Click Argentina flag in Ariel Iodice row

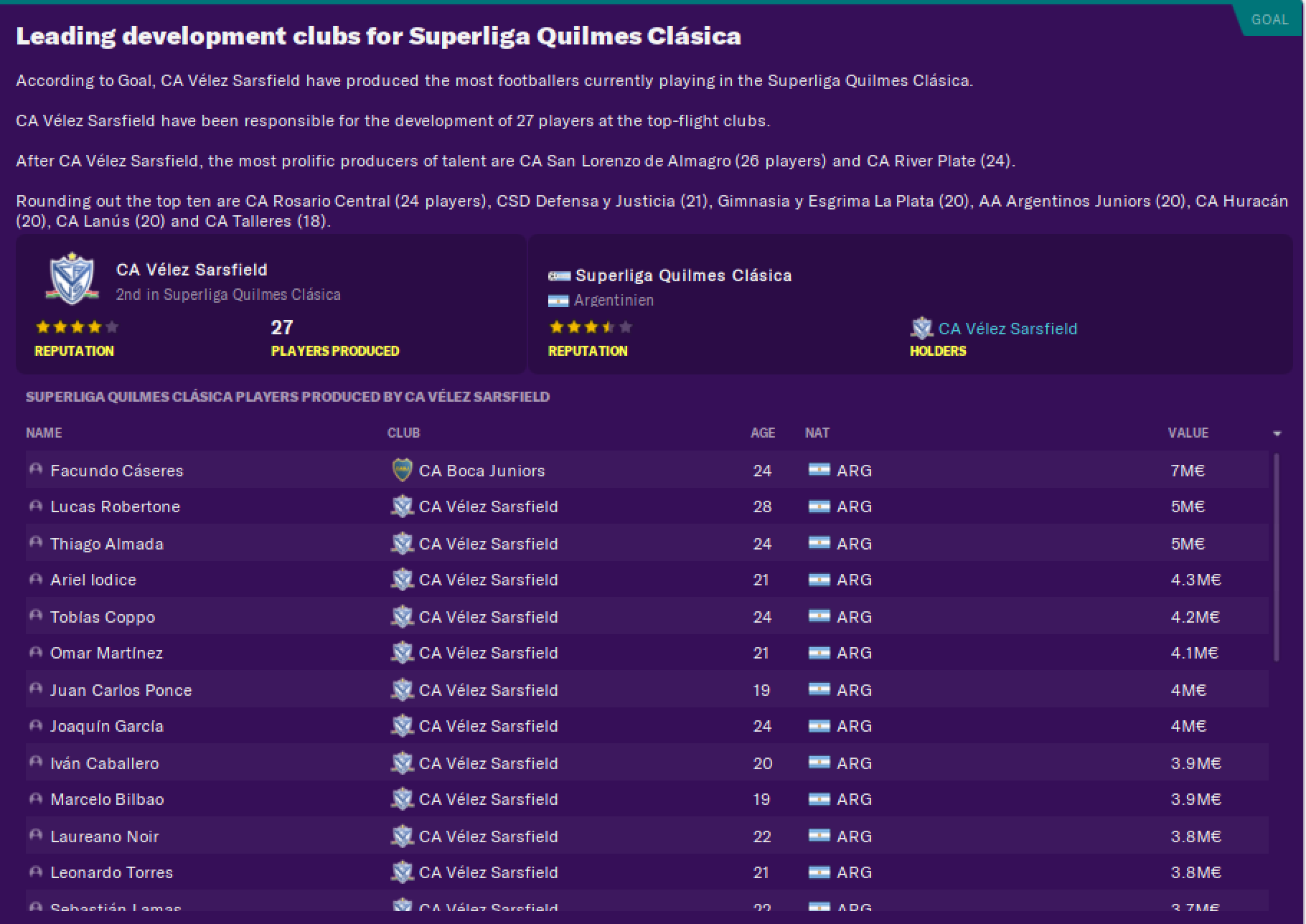(x=819, y=580)
